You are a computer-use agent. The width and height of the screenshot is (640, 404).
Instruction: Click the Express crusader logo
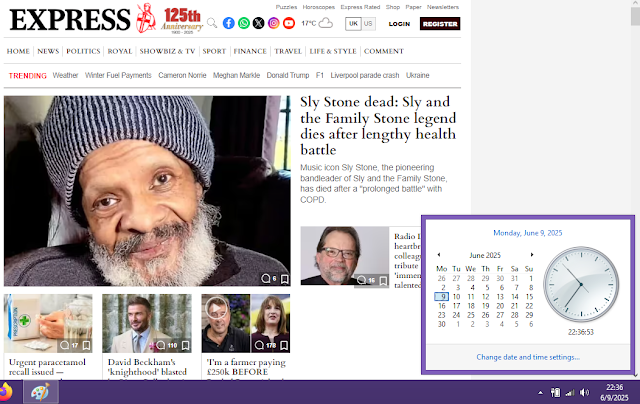click(x=146, y=18)
